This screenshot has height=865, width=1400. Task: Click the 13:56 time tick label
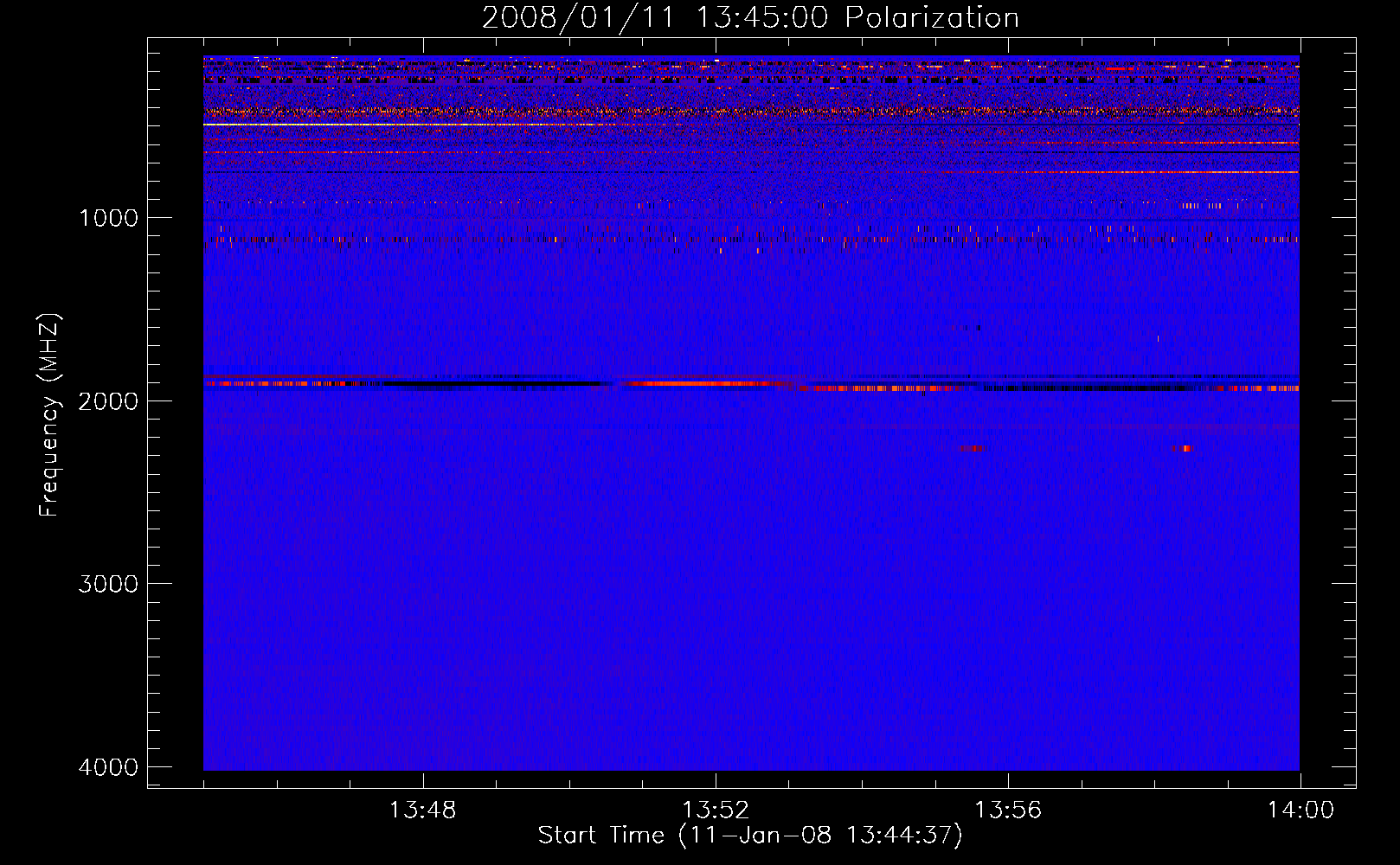tap(1008, 811)
